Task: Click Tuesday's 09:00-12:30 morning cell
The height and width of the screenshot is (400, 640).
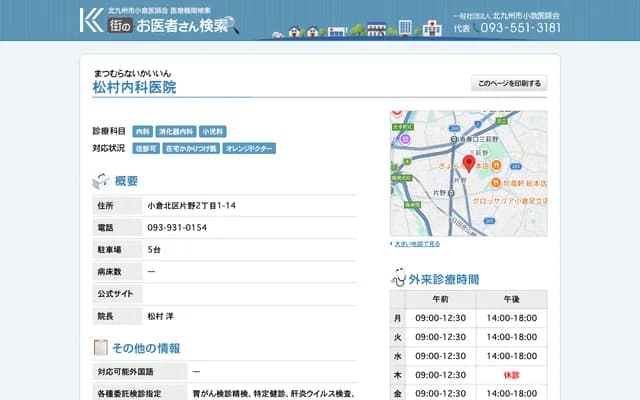Action: (441, 337)
